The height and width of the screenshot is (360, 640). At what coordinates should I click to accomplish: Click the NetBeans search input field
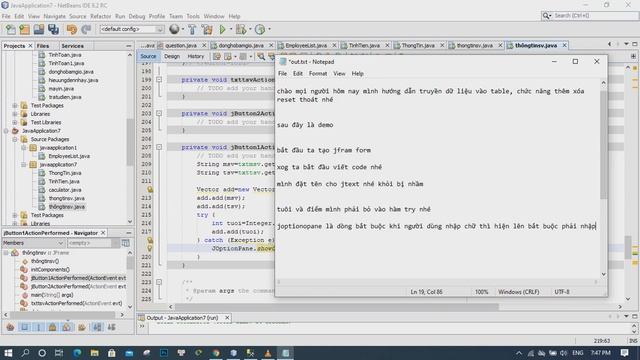[595, 16]
